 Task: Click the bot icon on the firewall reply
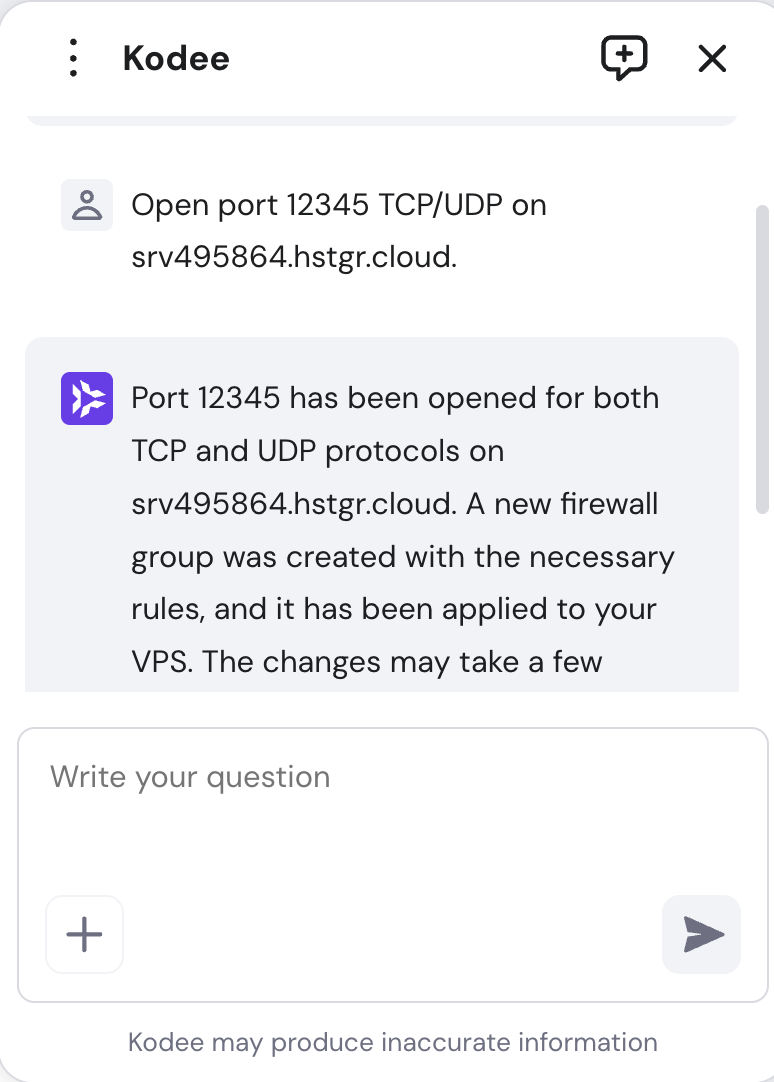tap(87, 398)
